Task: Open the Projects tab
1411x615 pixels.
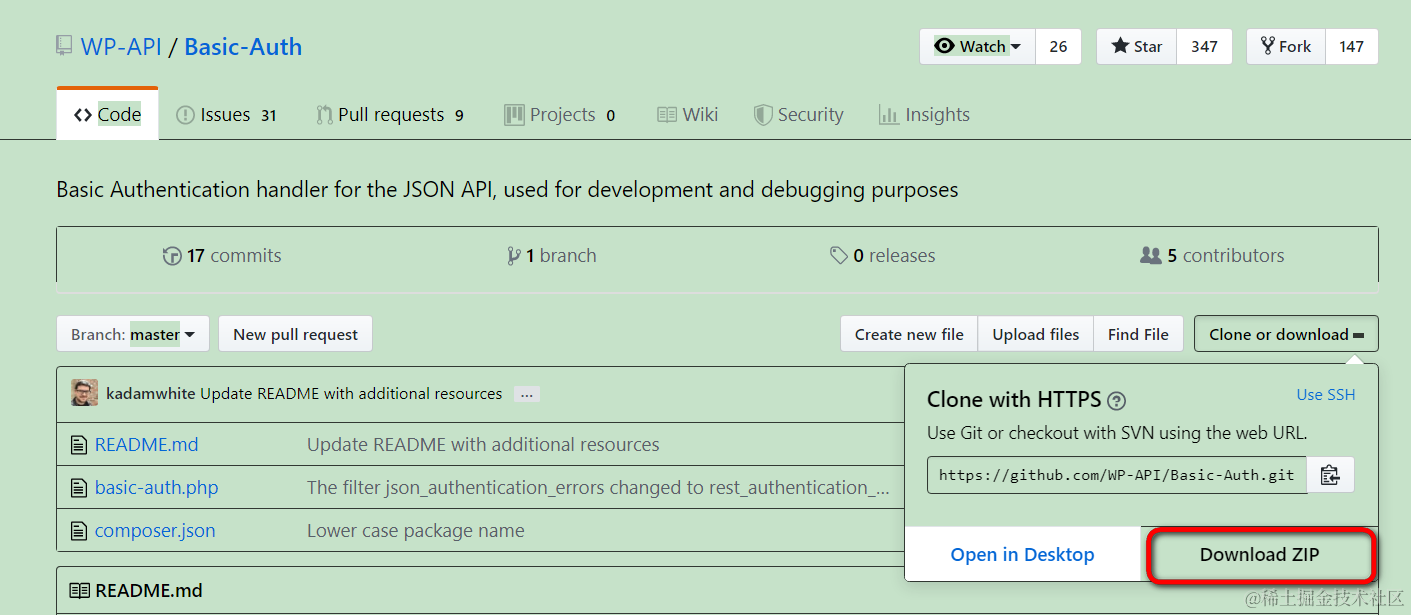Action: coord(560,115)
